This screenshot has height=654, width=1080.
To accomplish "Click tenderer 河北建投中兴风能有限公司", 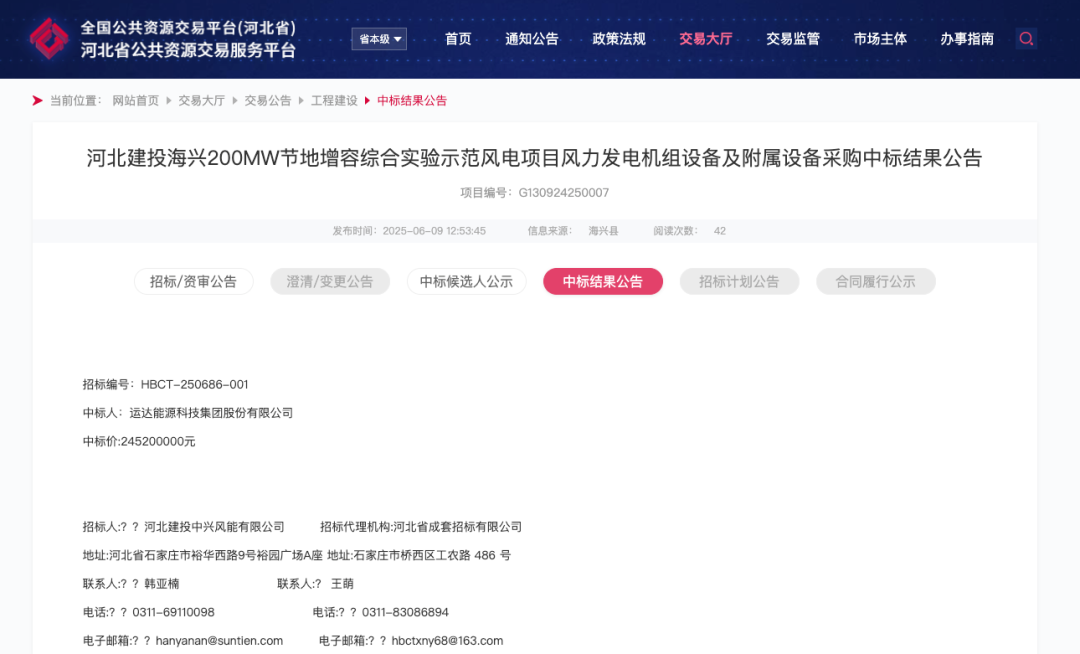I will [214, 527].
